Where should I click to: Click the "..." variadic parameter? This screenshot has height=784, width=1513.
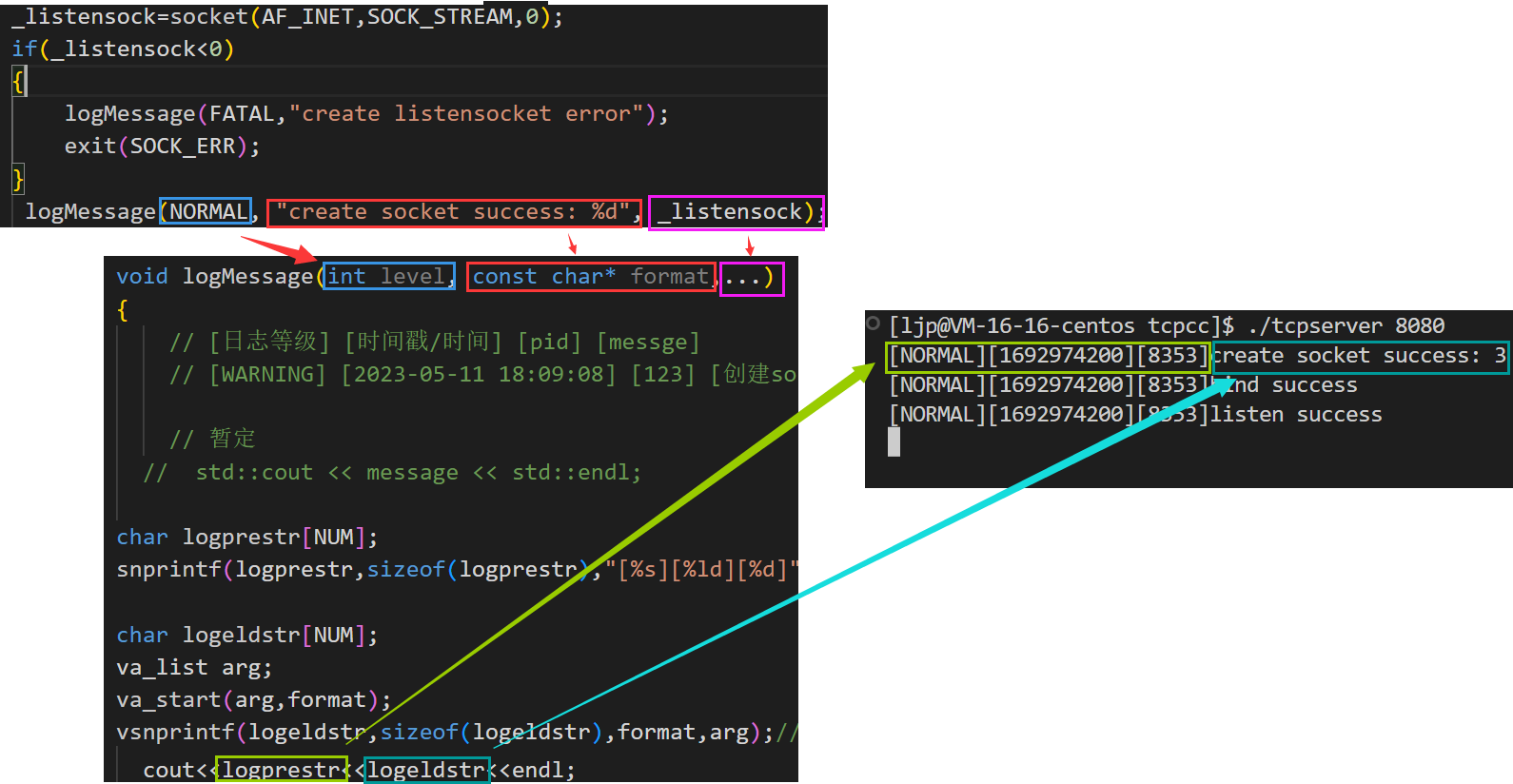742,278
